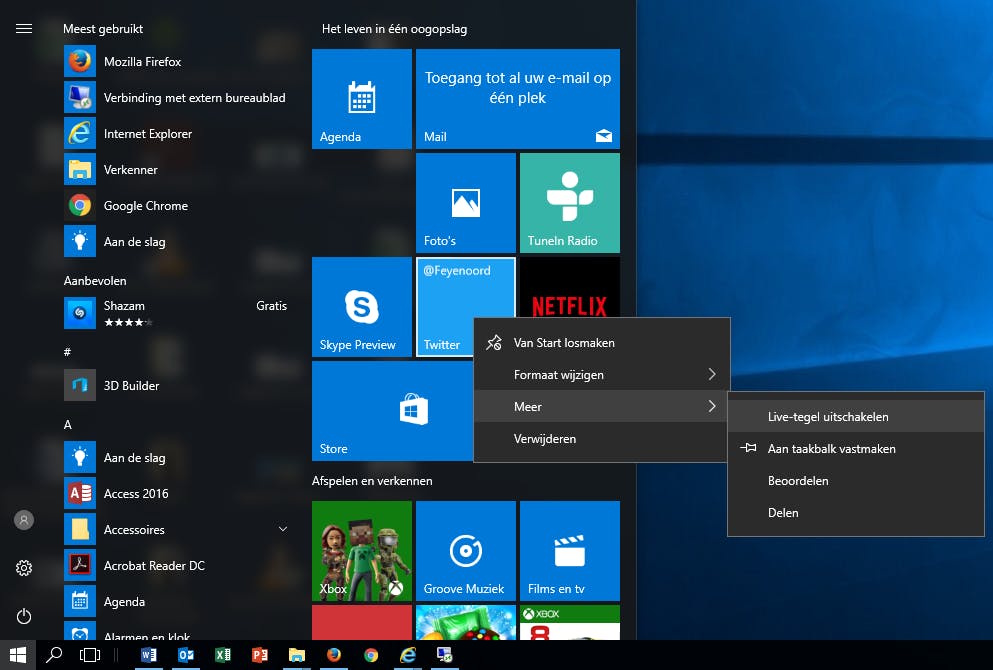Click the search icon on the taskbar
Viewport: 993px width, 670px height.
[53, 657]
